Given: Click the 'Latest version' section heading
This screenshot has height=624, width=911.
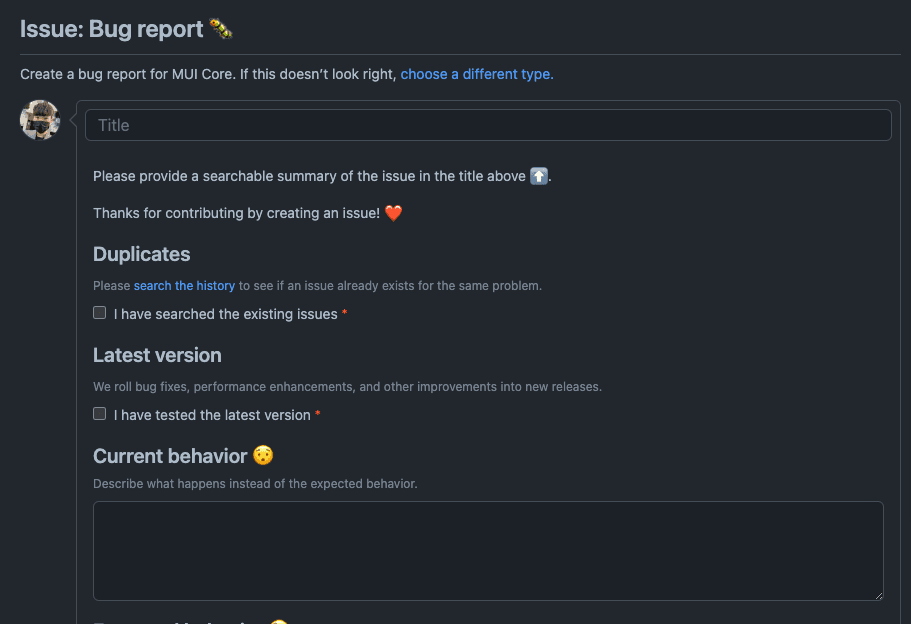Looking at the screenshot, I should coord(157,355).
